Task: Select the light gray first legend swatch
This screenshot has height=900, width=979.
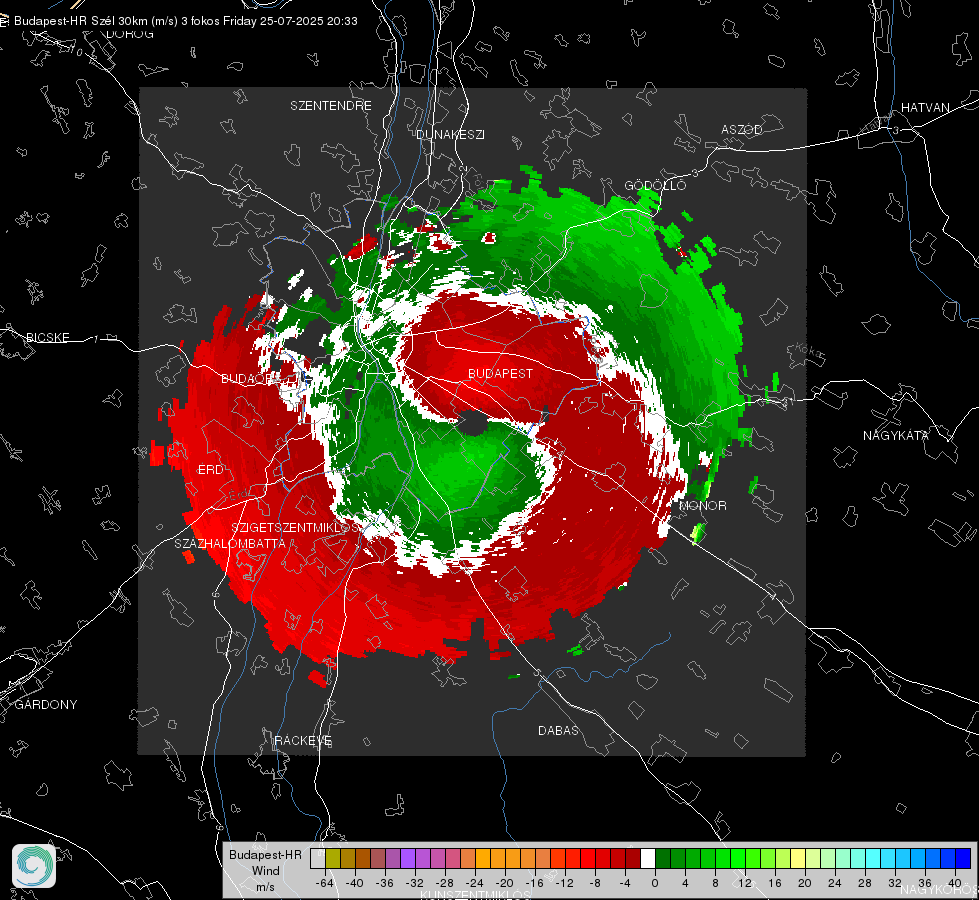Action: tap(318, 859)
